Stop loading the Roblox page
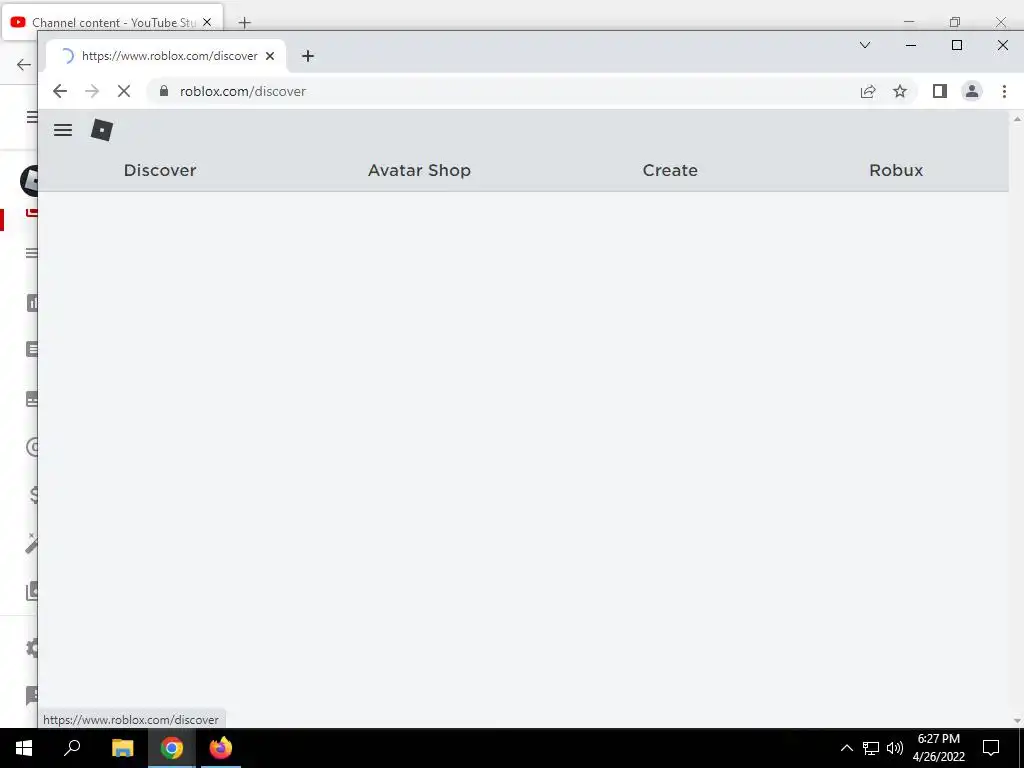This screenshot has height=768, width=1024. 123,91
